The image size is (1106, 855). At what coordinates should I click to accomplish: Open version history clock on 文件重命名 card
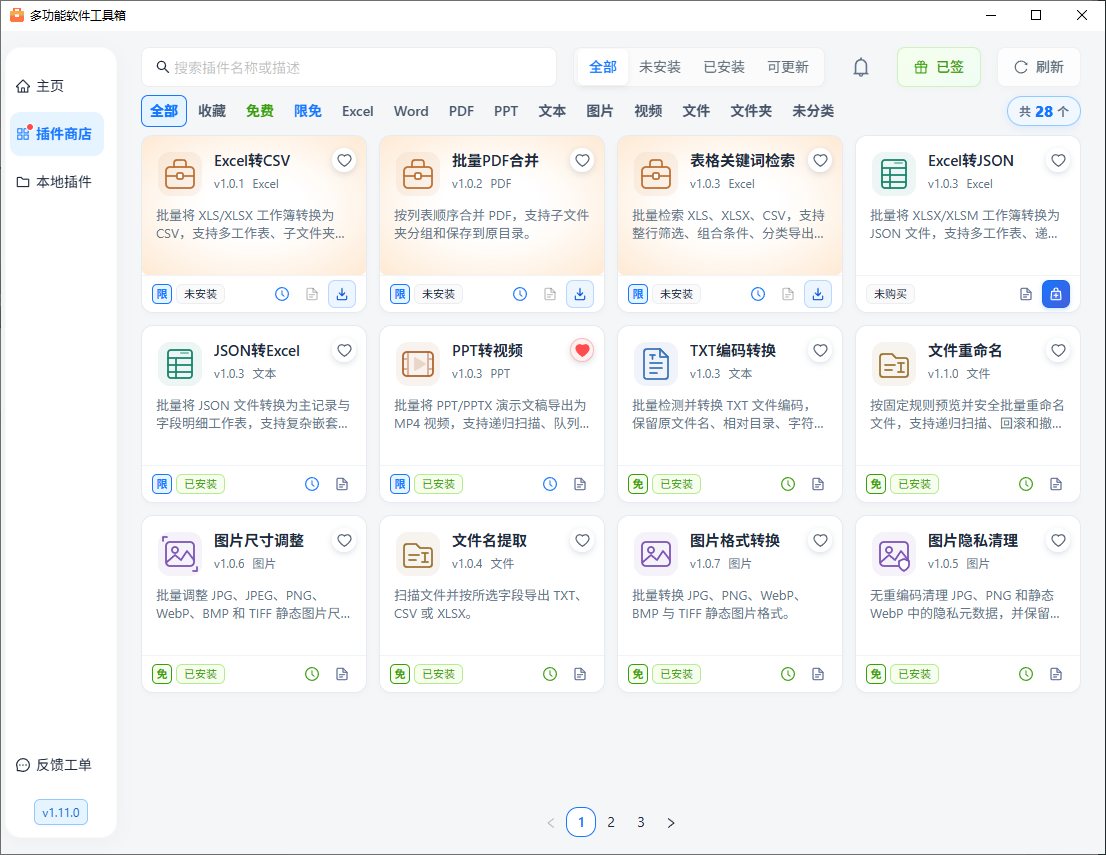click(x=1026, y=484)
